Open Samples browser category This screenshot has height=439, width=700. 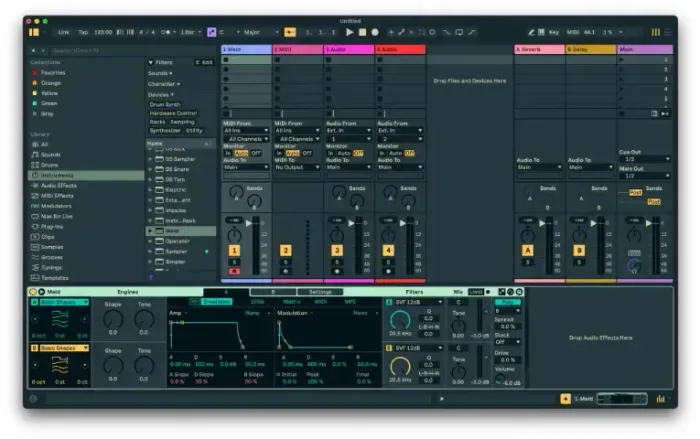click(86, 247)
